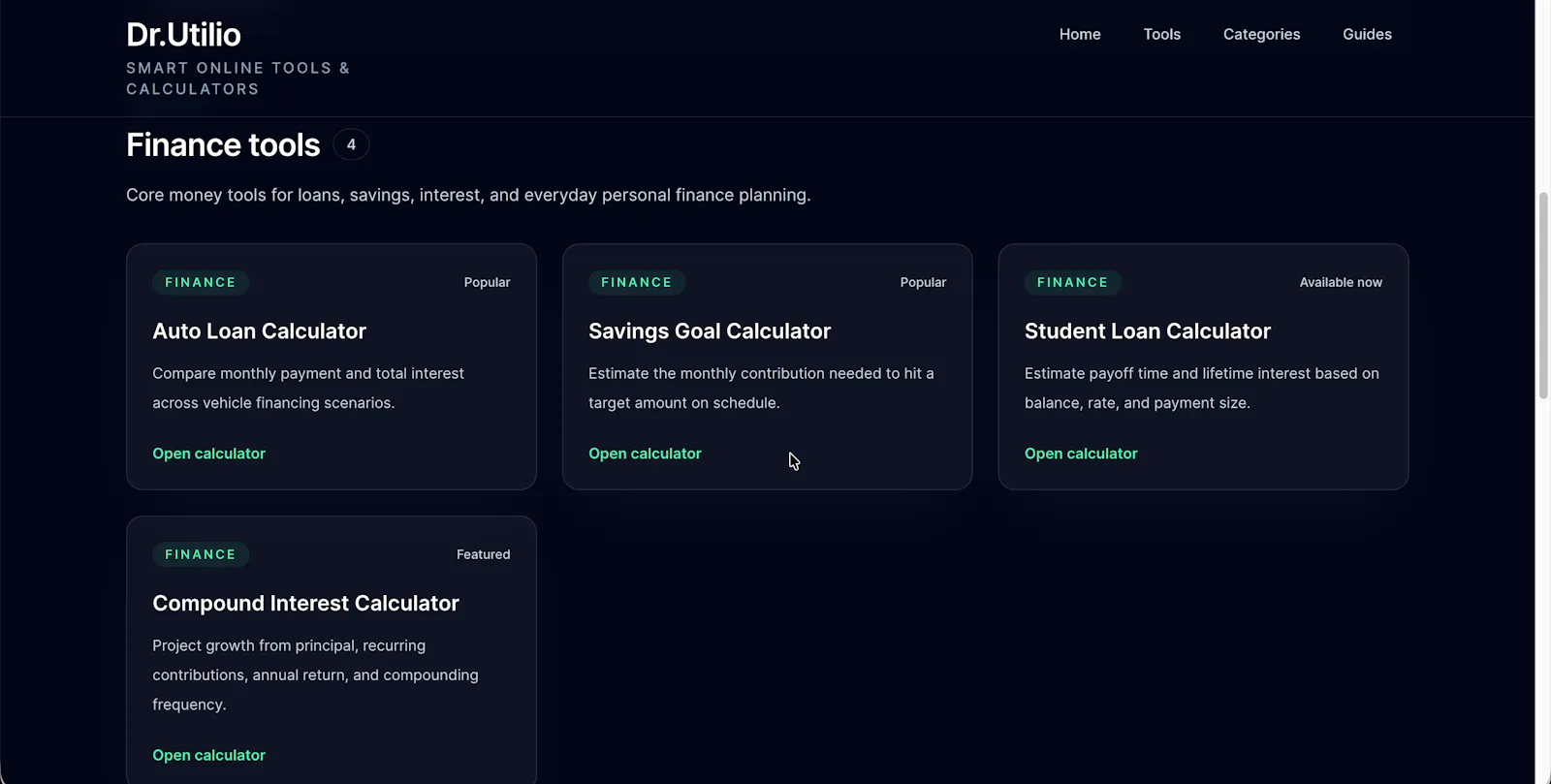This screenshot has width=1551, height=784.
Task: Click FINANCE tag on Compound Interest card
Action: 201,554
